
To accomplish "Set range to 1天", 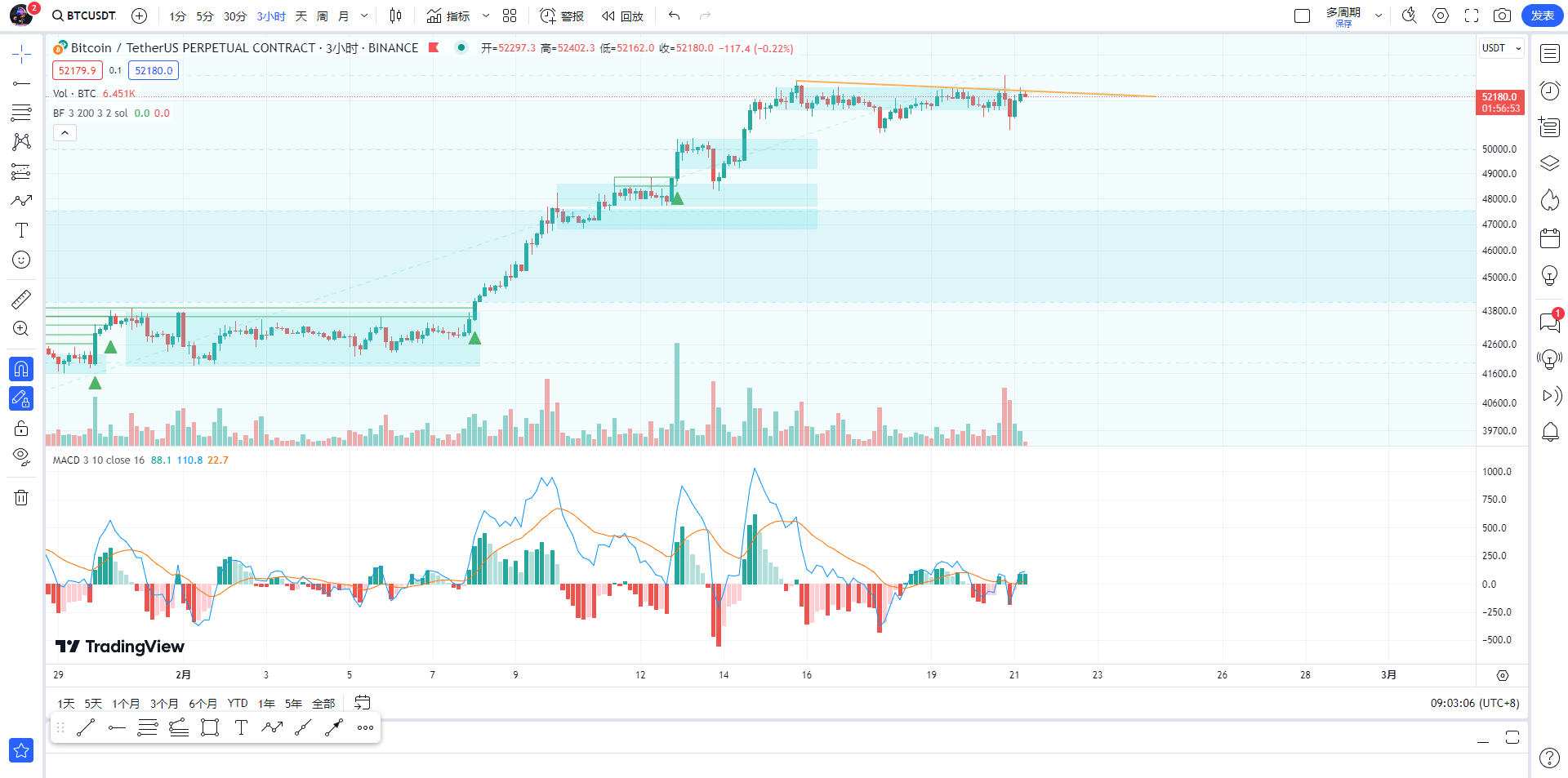I will pos(65,703).
